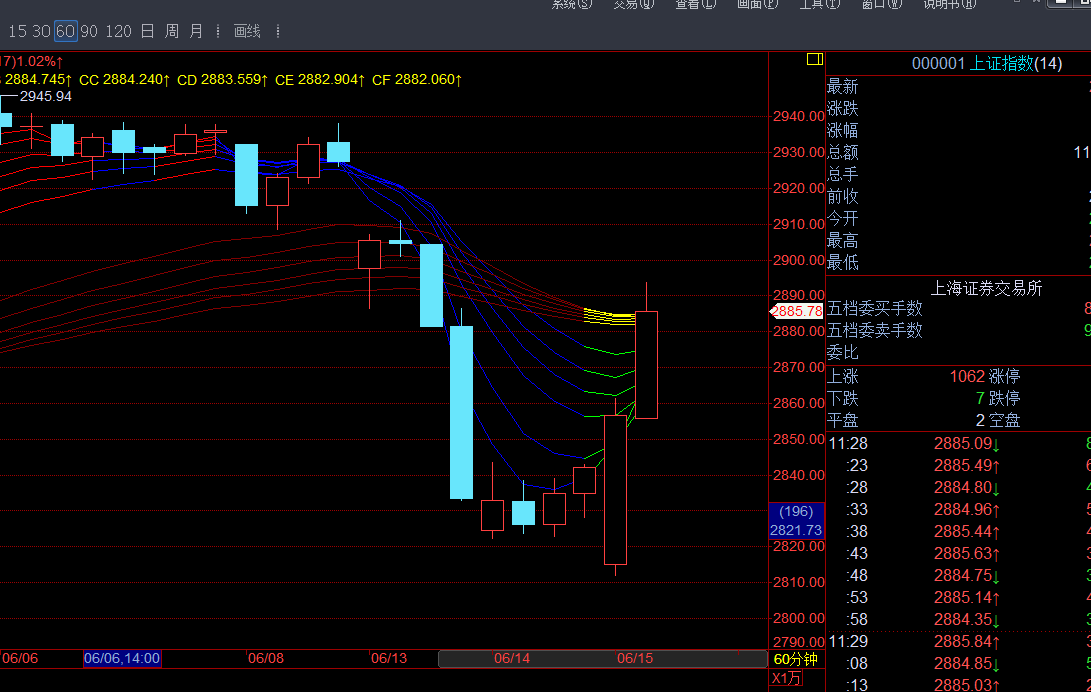The image size is (1091, 692).
Task: Select the 06/06,14:00 date marker
Action: tap(121, 659)
